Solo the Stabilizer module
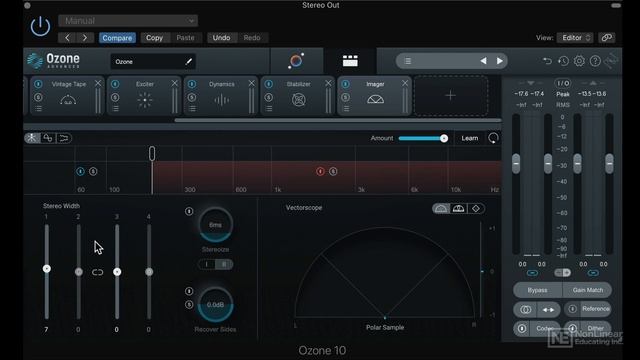This screenshot has height=360, width=640. click(x=269, y=98)
